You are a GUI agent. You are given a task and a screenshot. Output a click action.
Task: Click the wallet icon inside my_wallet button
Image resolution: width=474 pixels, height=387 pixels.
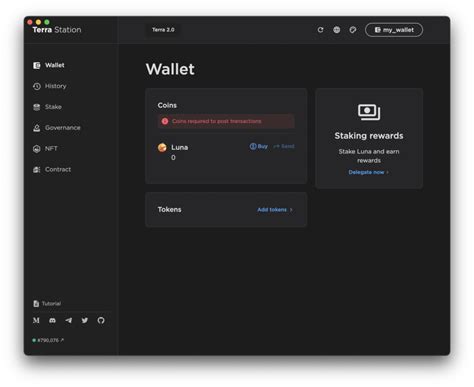(378, 30)
